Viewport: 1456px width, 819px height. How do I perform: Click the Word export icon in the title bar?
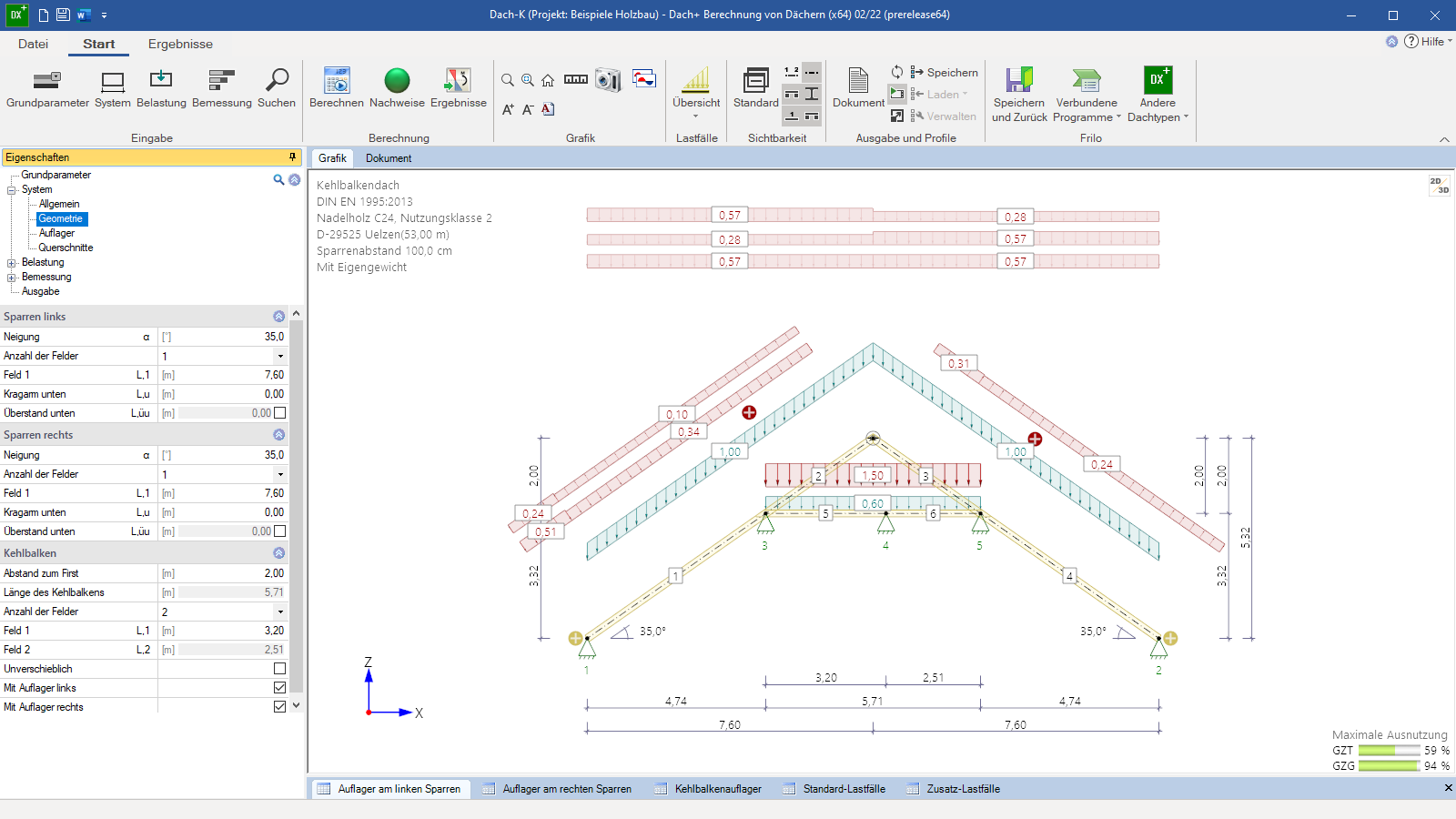tap(84, 15)
